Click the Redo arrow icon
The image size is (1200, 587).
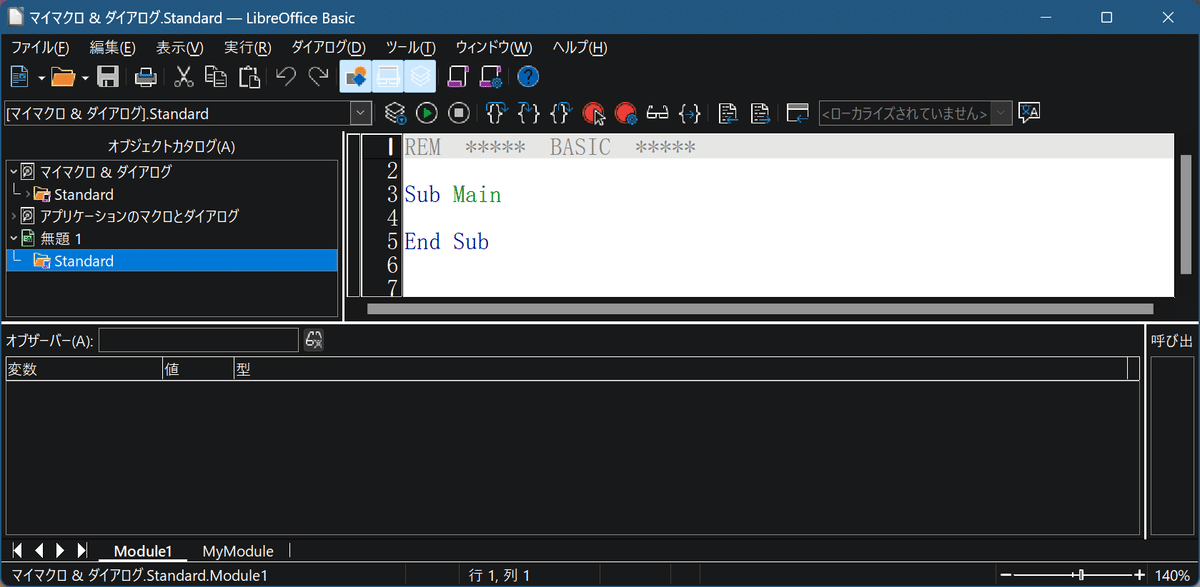[x=319, y=76]
